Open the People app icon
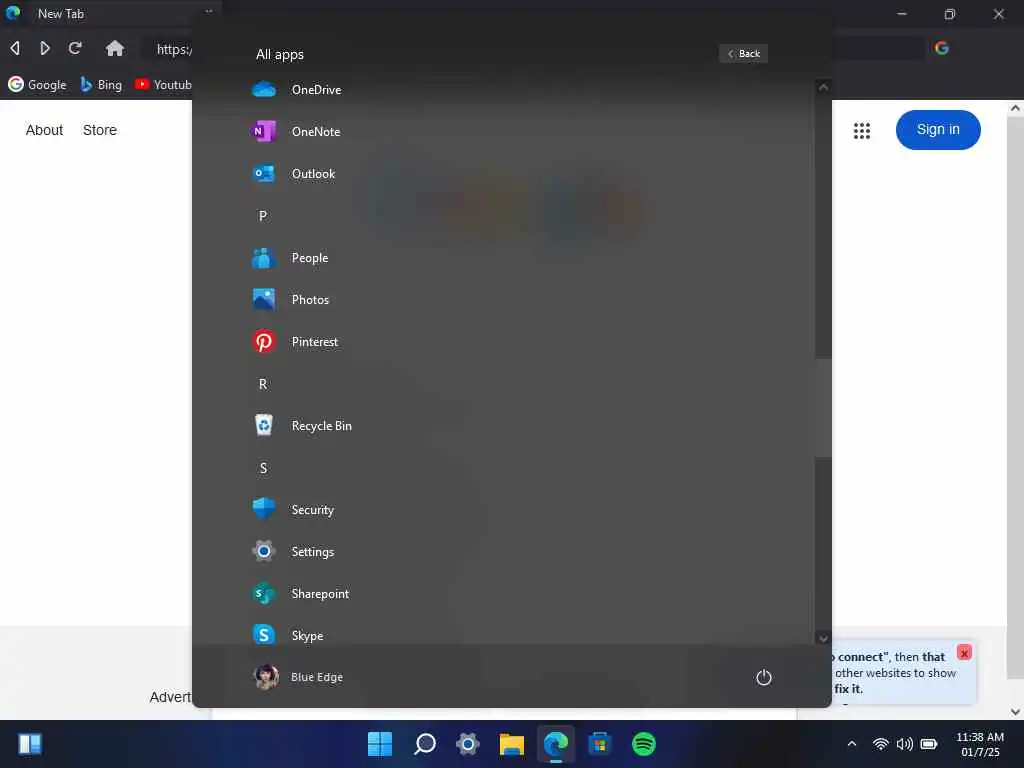Viewport: 1024px width, 768px height. [x=264, y=258]
